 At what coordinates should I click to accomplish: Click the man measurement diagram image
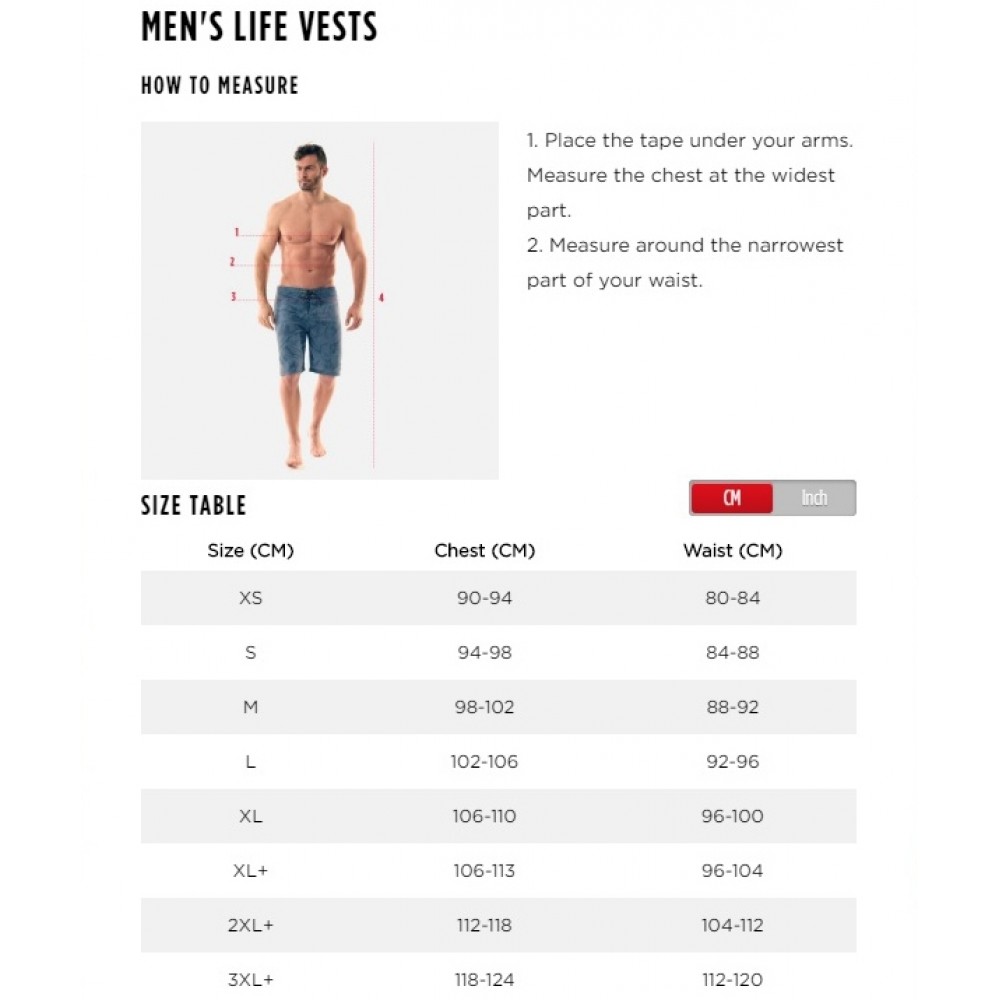(x=320, y=300)
